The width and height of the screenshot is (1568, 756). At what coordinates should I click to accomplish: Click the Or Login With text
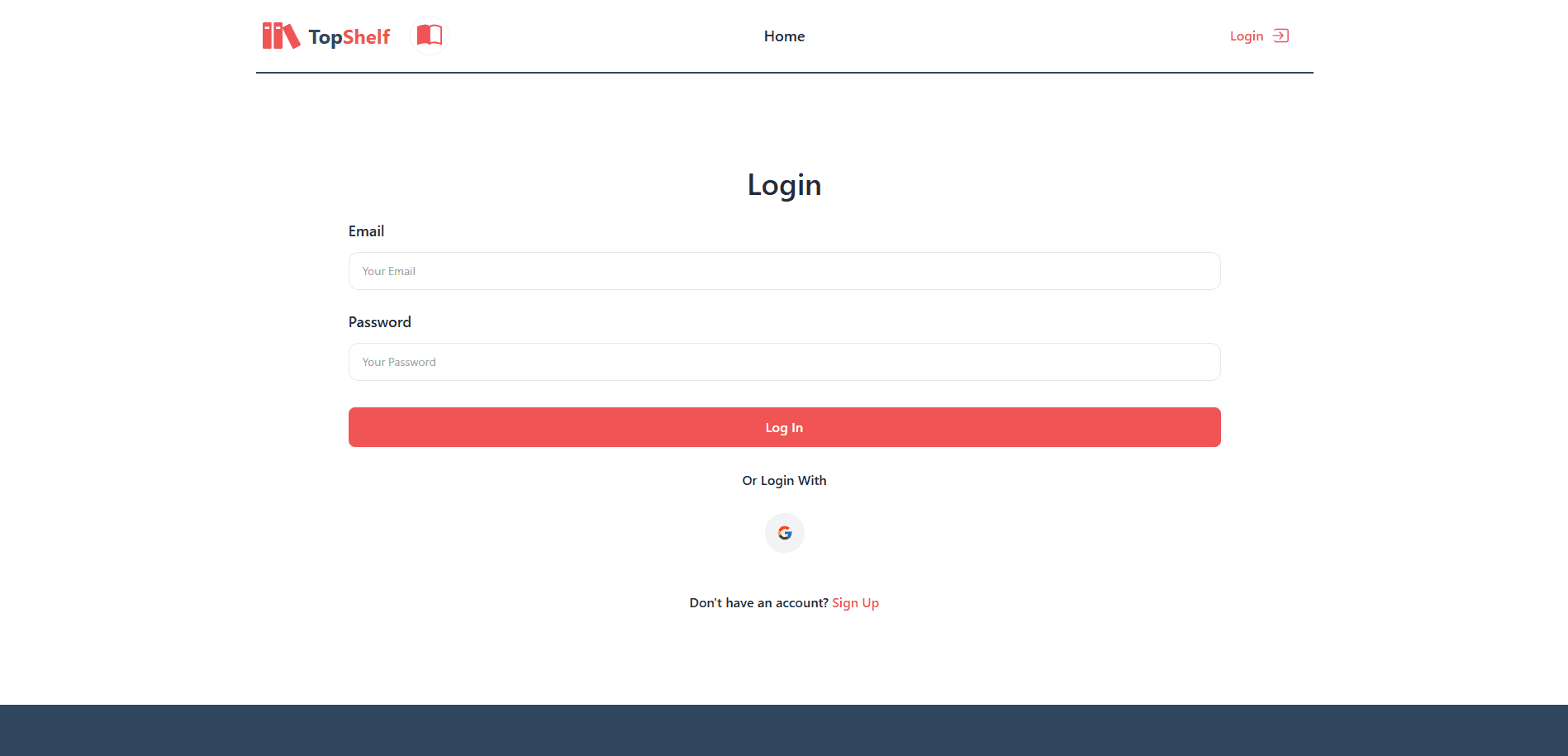[784, 481]
